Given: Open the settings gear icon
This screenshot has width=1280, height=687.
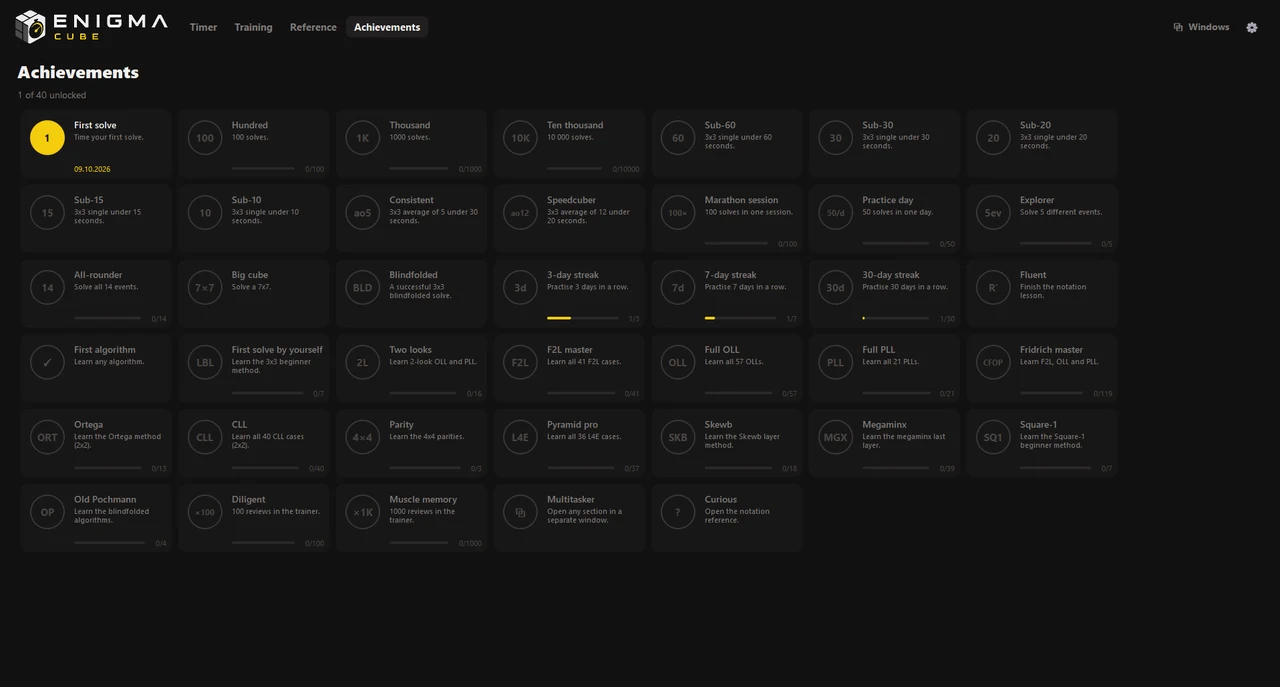Looking at the screenshot, I should [x=1252, y=27].
